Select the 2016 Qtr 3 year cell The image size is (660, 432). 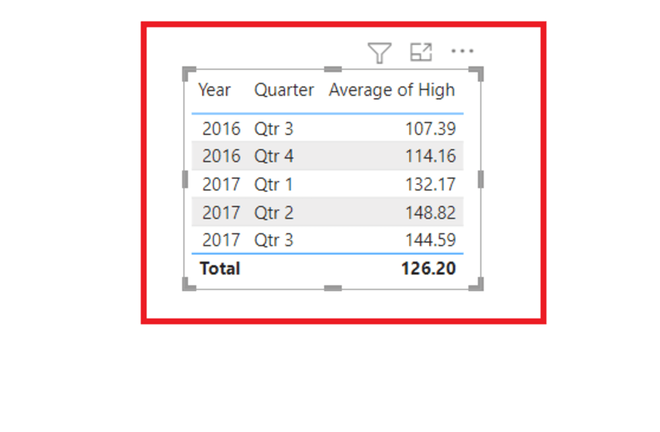pos(221,128)
